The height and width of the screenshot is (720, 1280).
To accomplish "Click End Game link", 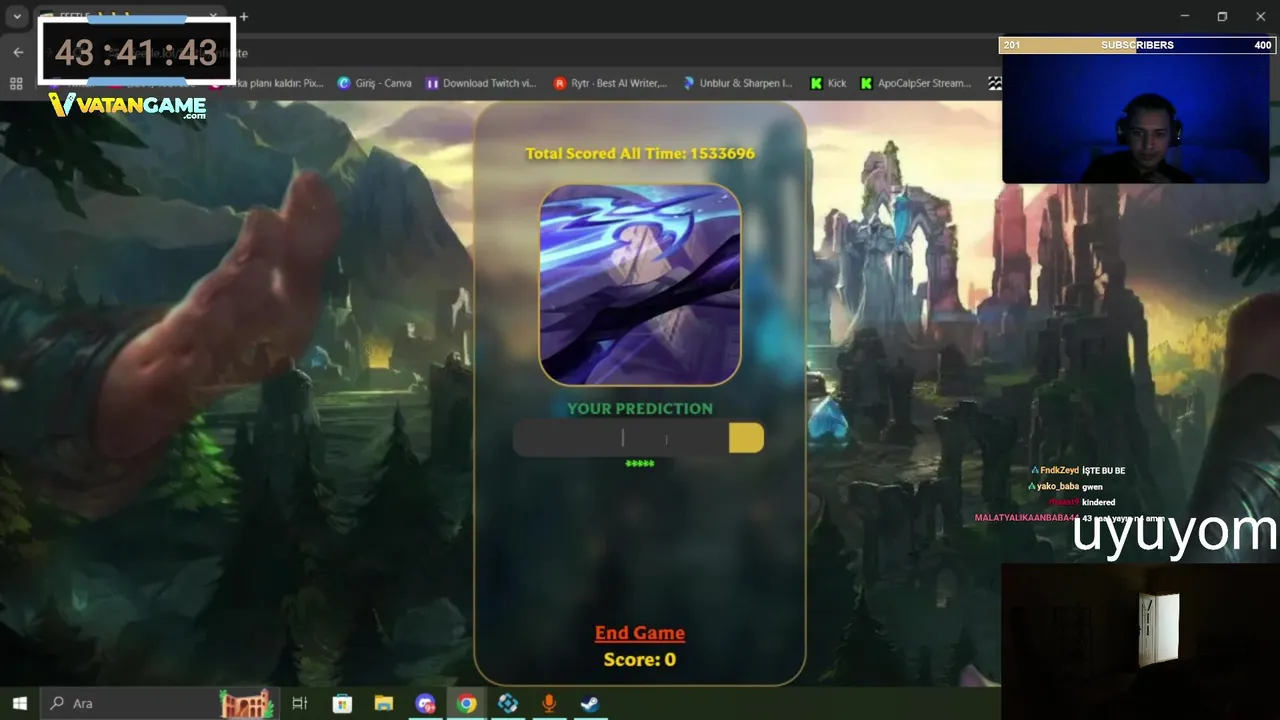I will click(640, 633).
